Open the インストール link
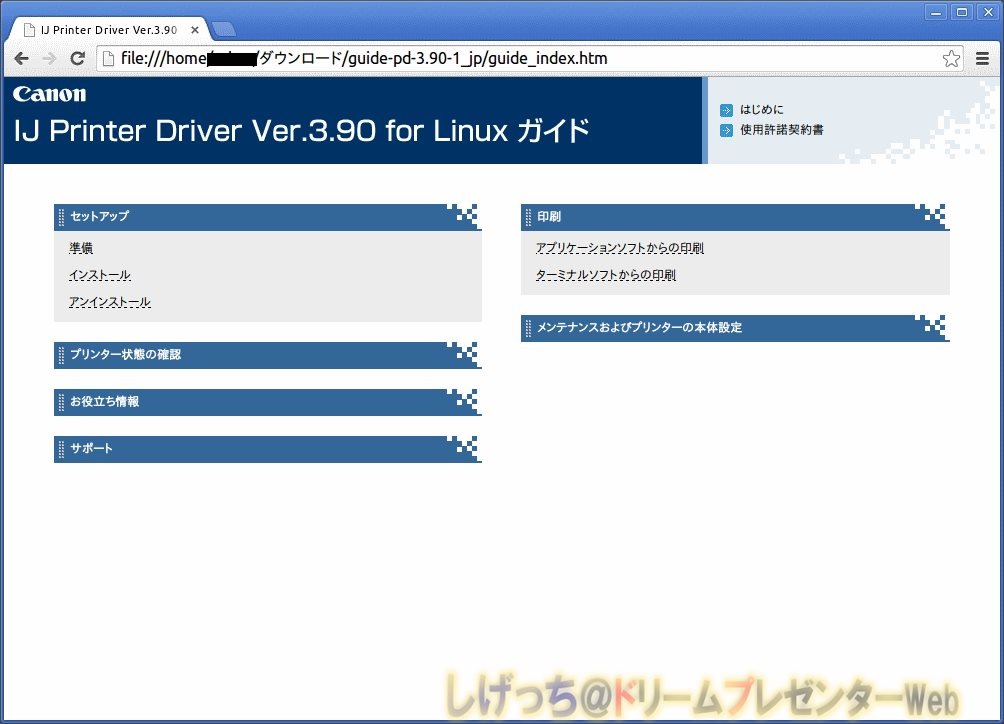 pyautogui.click(x=100, y=275)
